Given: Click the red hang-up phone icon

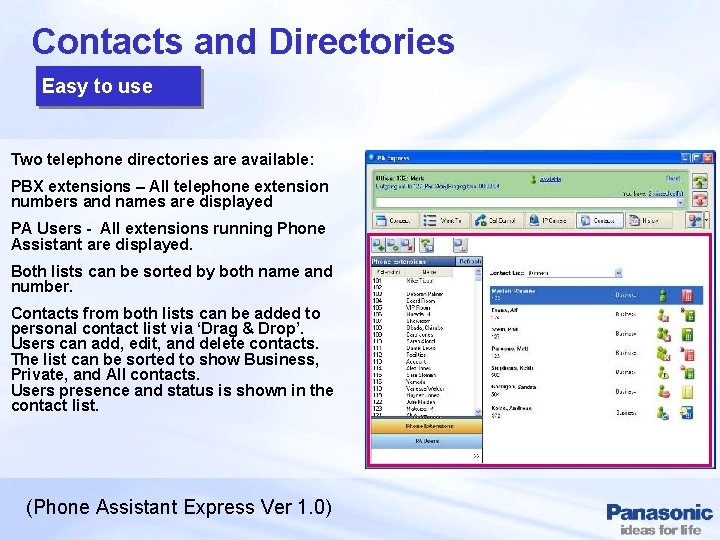Looking at the screenshot, I should [700, 200].
